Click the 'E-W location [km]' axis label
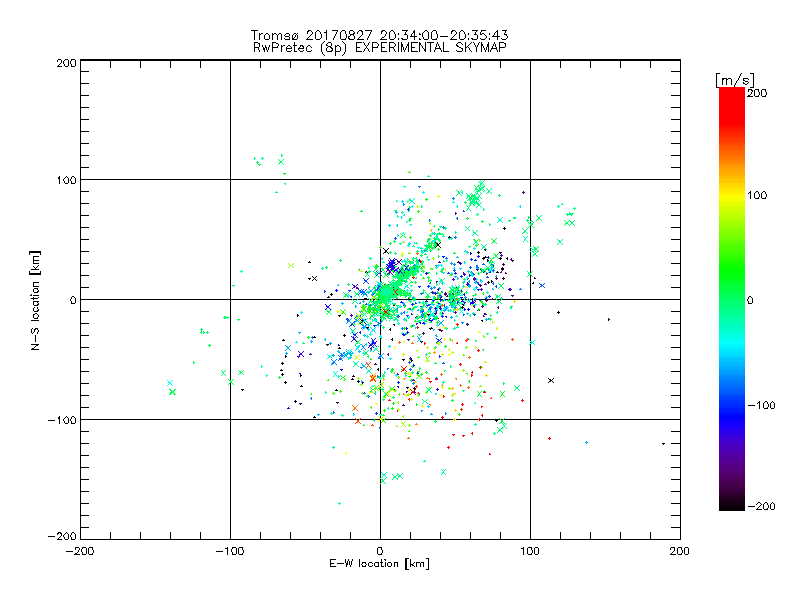 (379, 564)
